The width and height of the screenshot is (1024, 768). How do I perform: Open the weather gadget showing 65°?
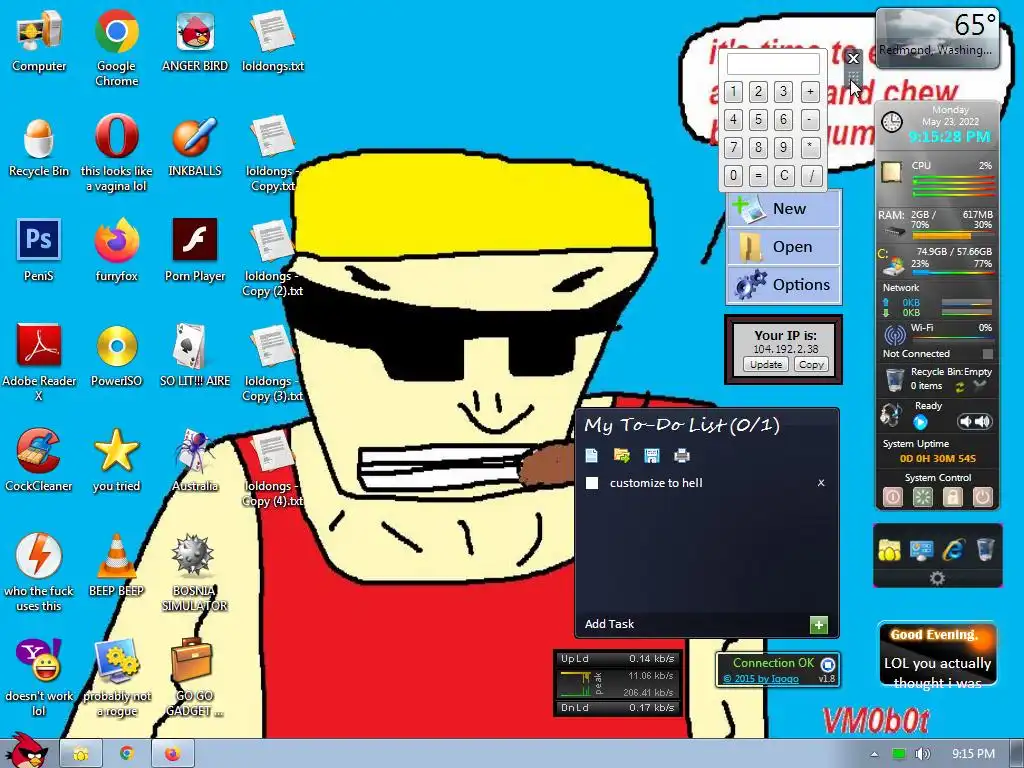tap(937, 37)
